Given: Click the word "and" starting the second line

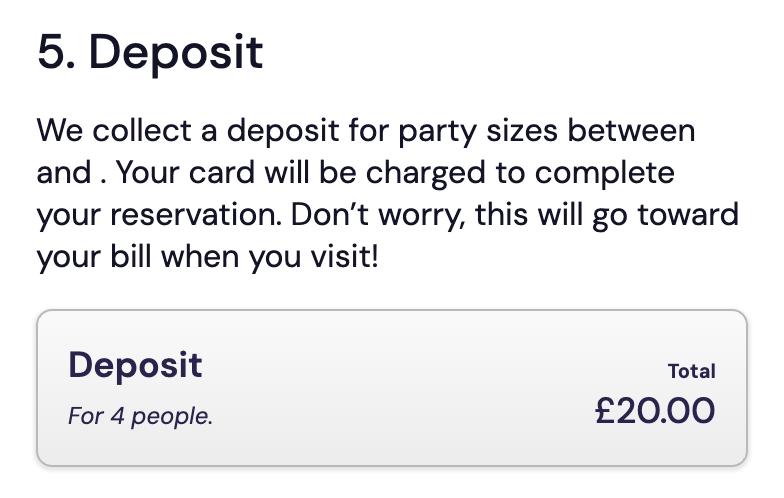Looking at the screenshot, I should pos(63,174).
